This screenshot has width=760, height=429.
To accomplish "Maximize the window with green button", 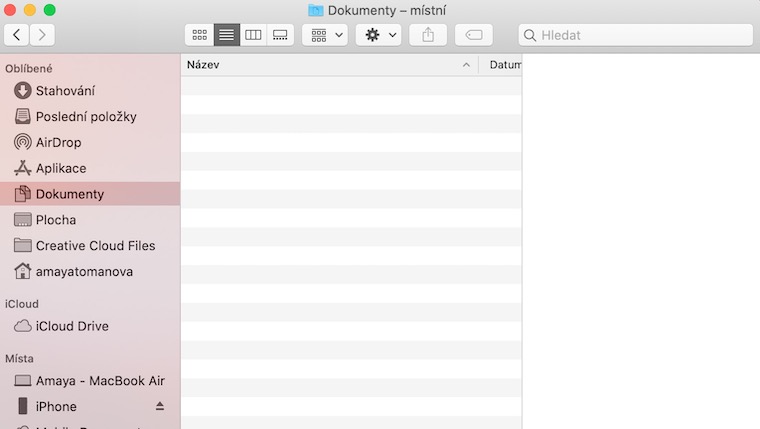I will tap(49, 10).
